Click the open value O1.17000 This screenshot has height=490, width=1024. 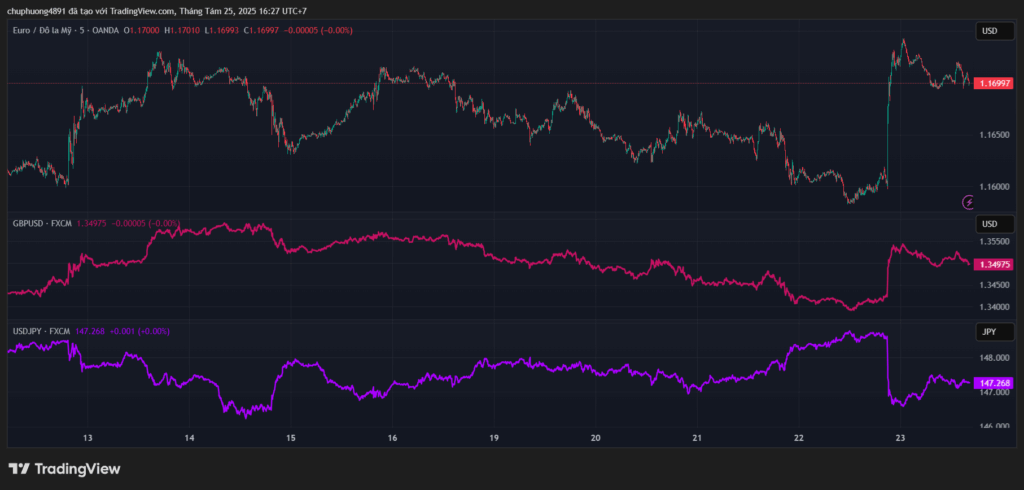pyautogui.click(x=142, y=30)
